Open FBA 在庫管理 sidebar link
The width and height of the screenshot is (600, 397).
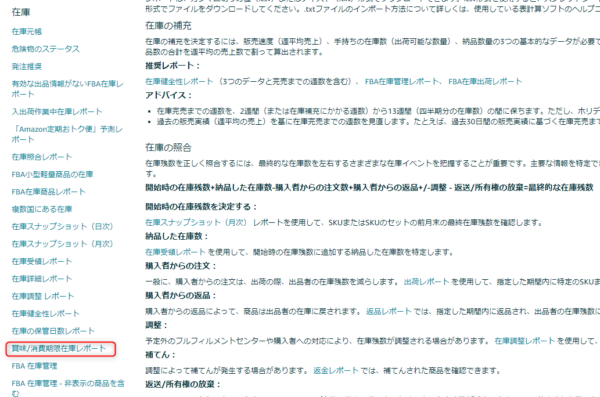point(34,366)
